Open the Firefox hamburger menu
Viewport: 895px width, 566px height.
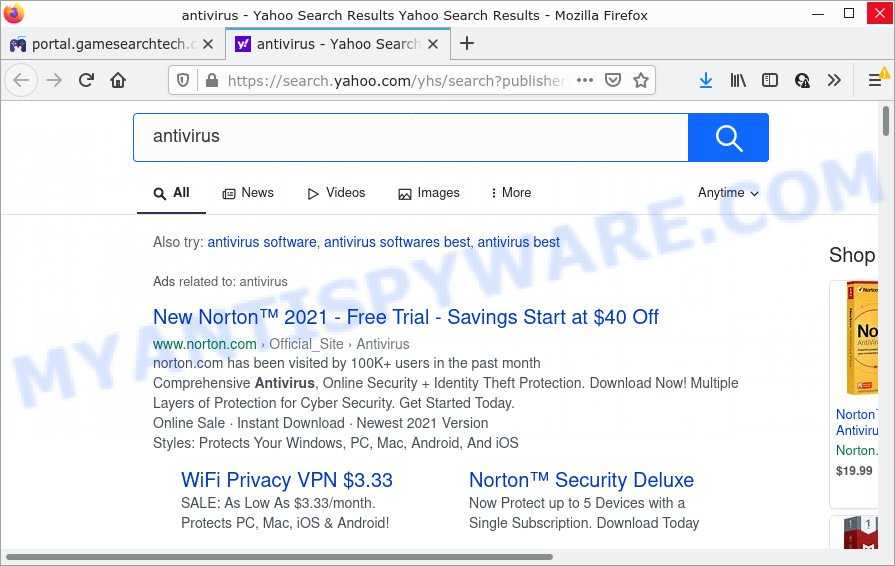[875, 80]
